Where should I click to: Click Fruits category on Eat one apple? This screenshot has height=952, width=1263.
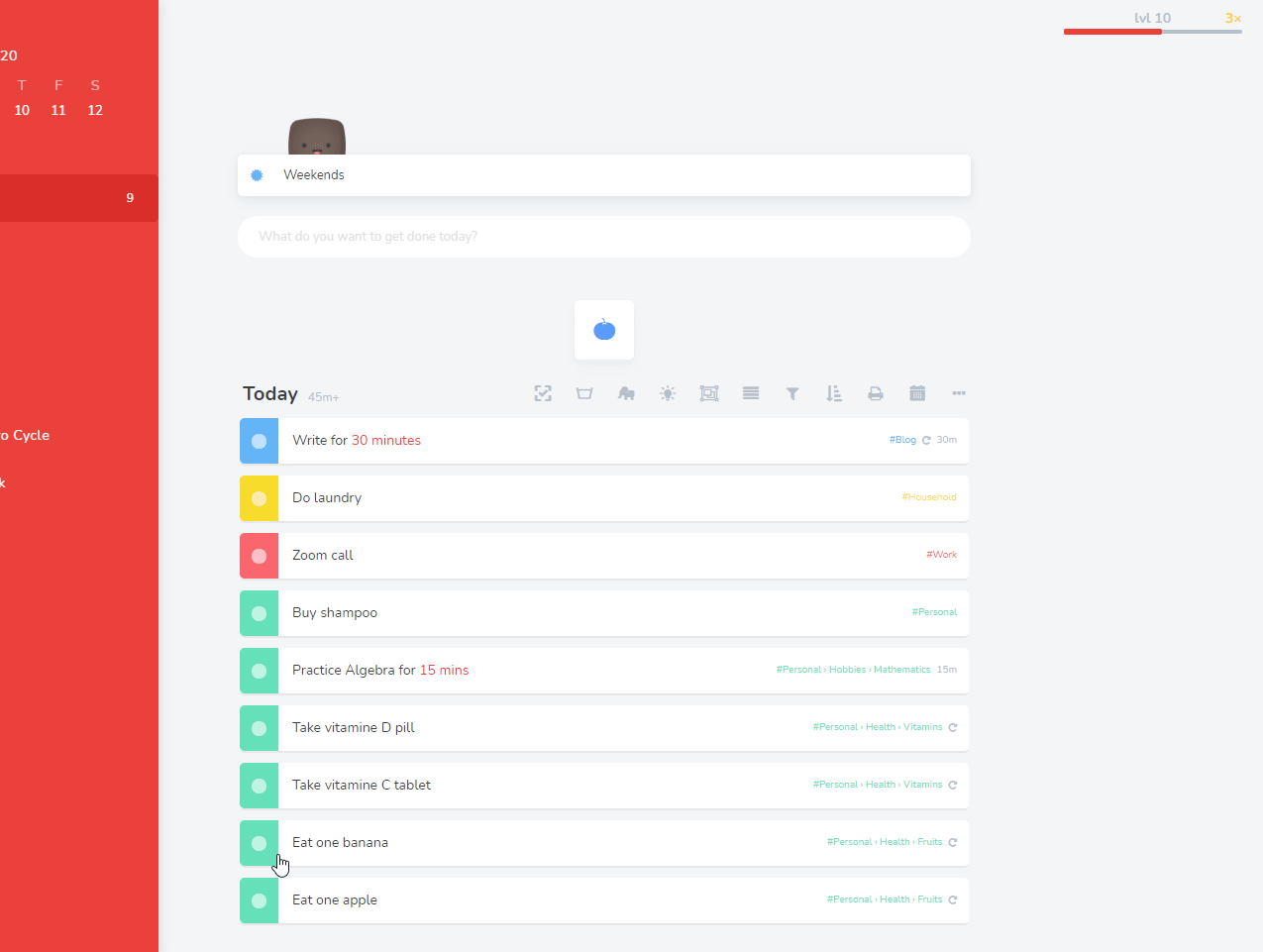pos(930,899)
